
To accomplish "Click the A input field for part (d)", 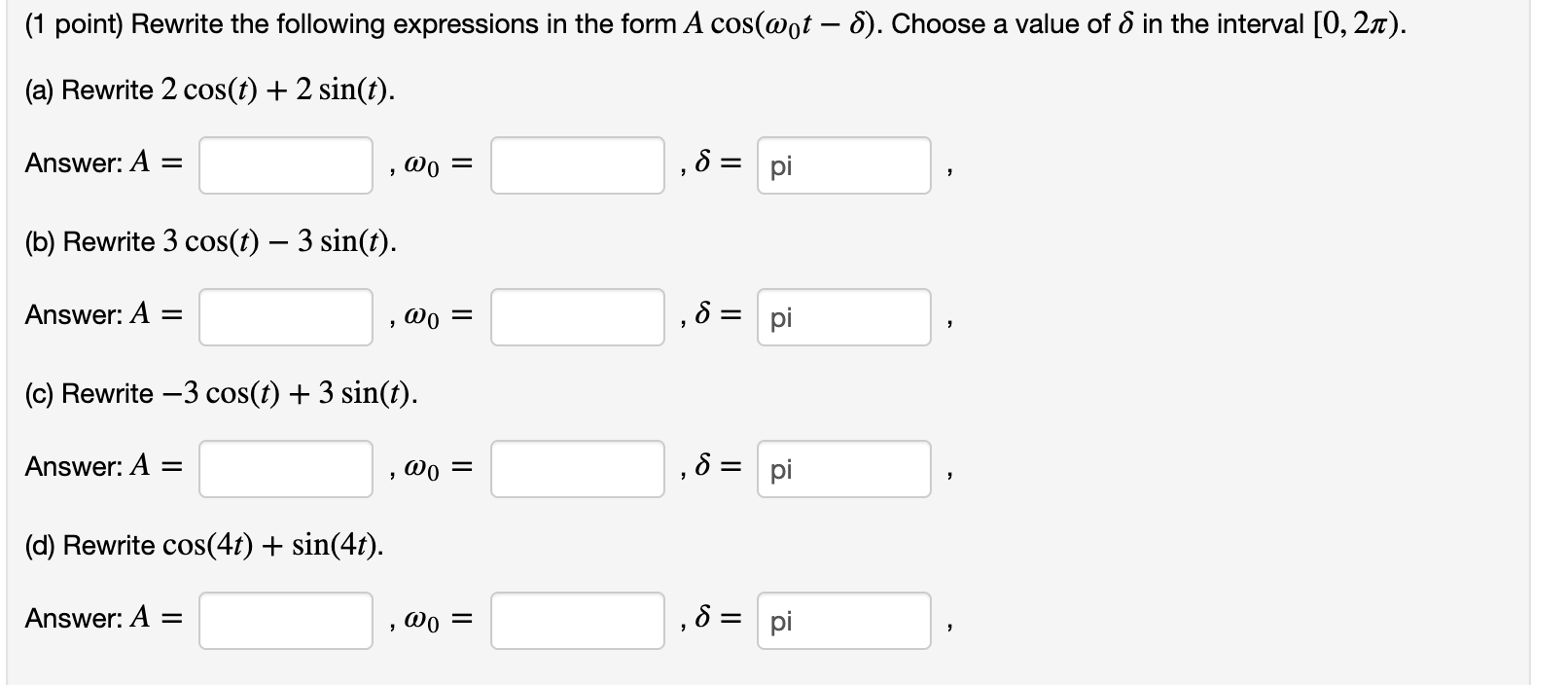I will point(285,620).
